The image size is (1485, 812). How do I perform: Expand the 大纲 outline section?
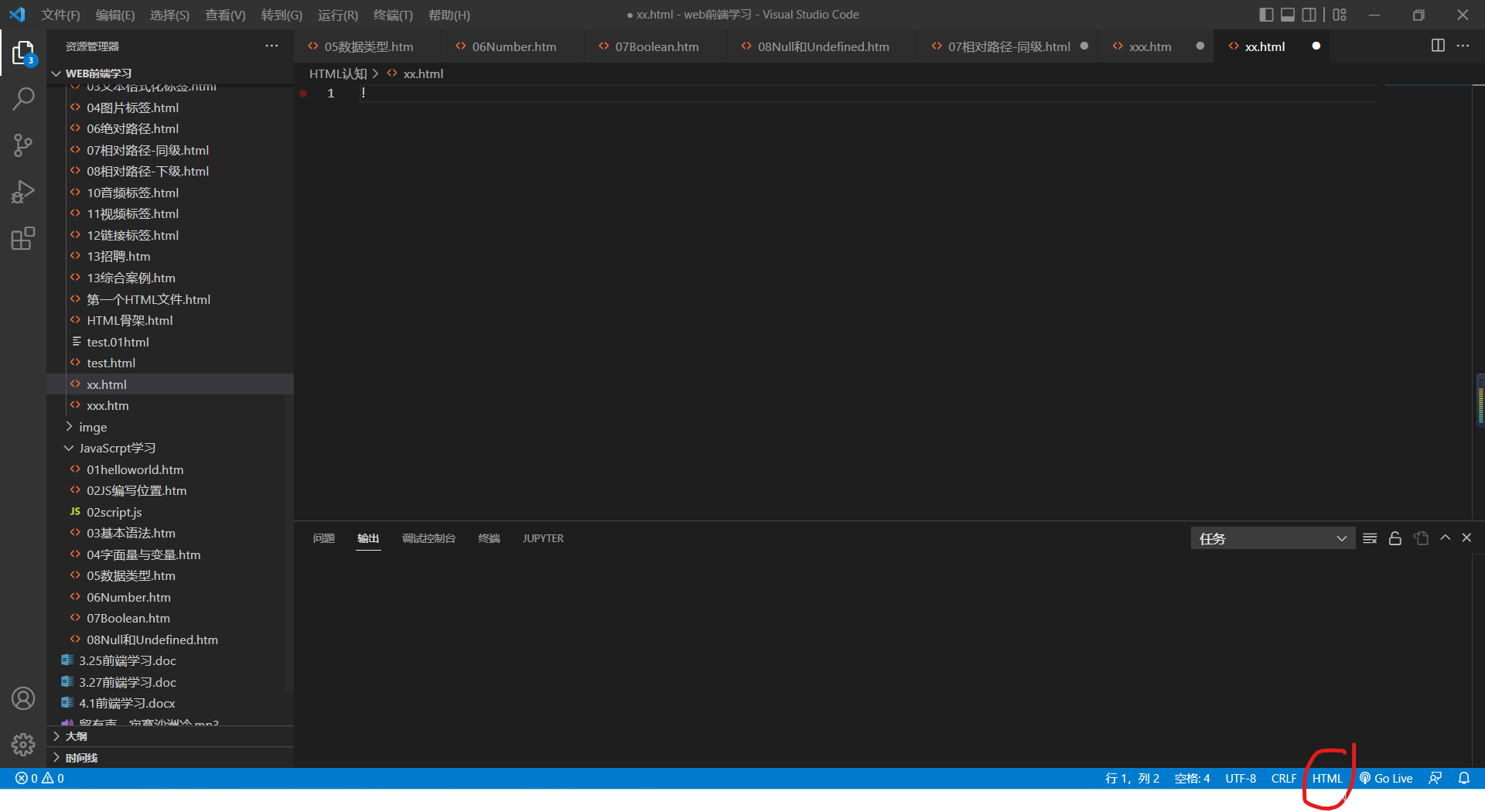170,736
